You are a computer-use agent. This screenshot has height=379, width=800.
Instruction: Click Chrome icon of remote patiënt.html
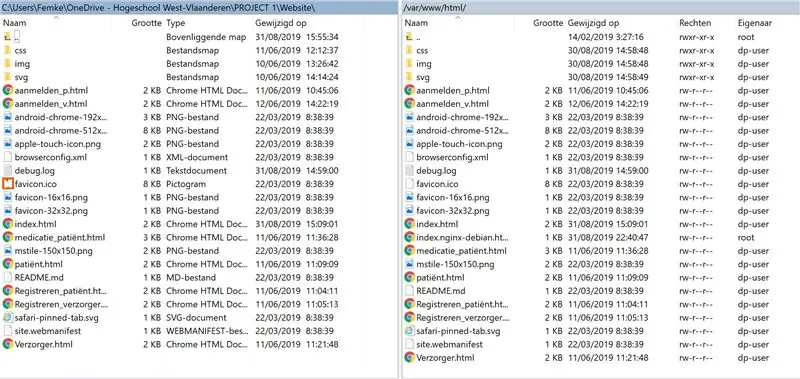[x=409, y=277]
